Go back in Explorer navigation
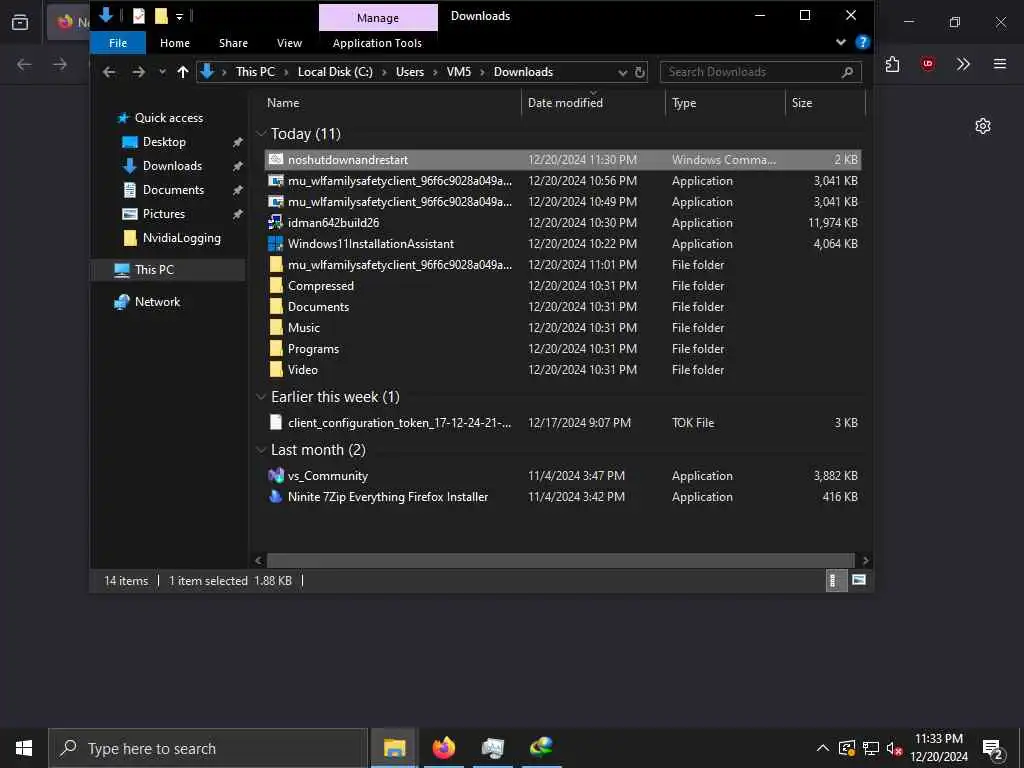 tap(109, 72)
